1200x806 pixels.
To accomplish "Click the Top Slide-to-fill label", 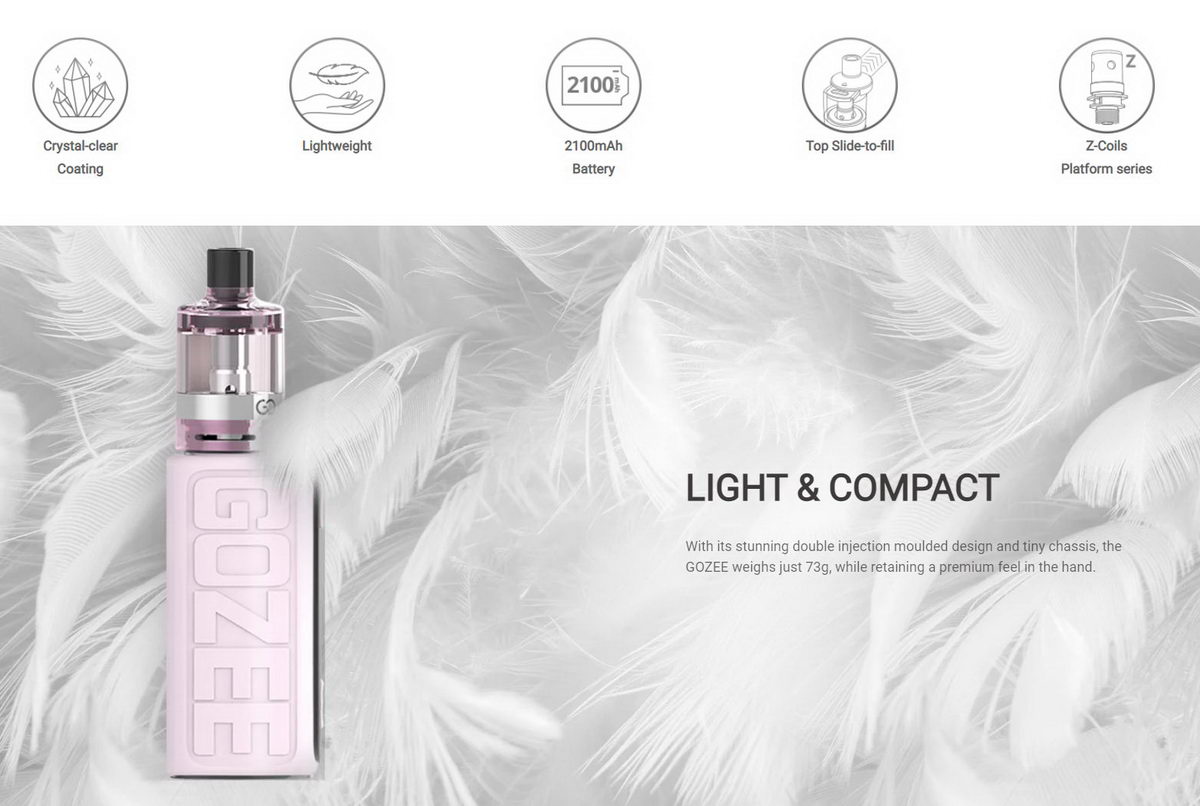I will click(x=849, y=146).
